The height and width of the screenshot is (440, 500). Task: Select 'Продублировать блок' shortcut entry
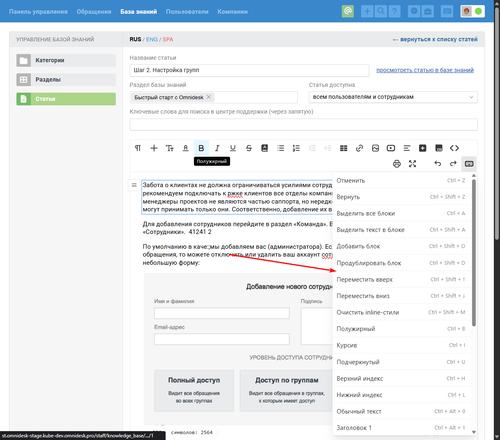(x=401, y=263)
